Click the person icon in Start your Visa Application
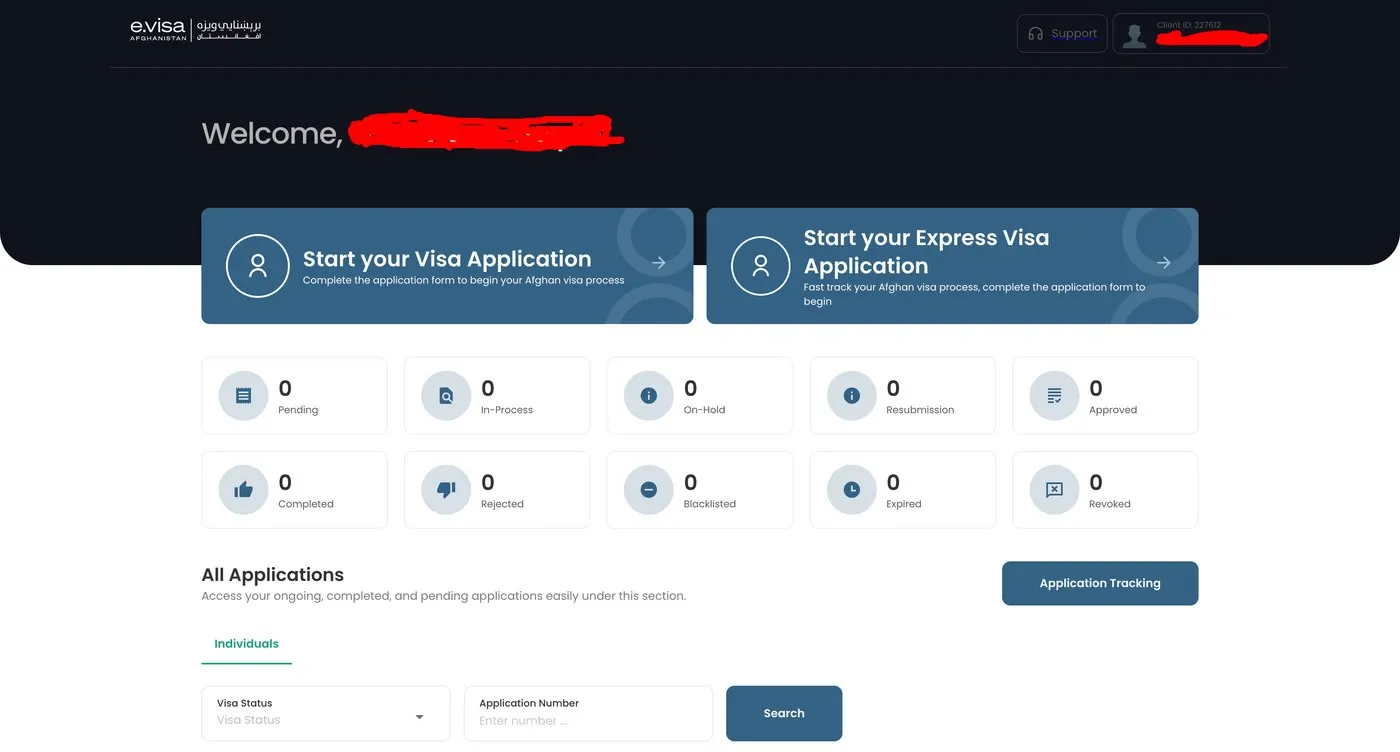1400x752 pixels. 258,266
